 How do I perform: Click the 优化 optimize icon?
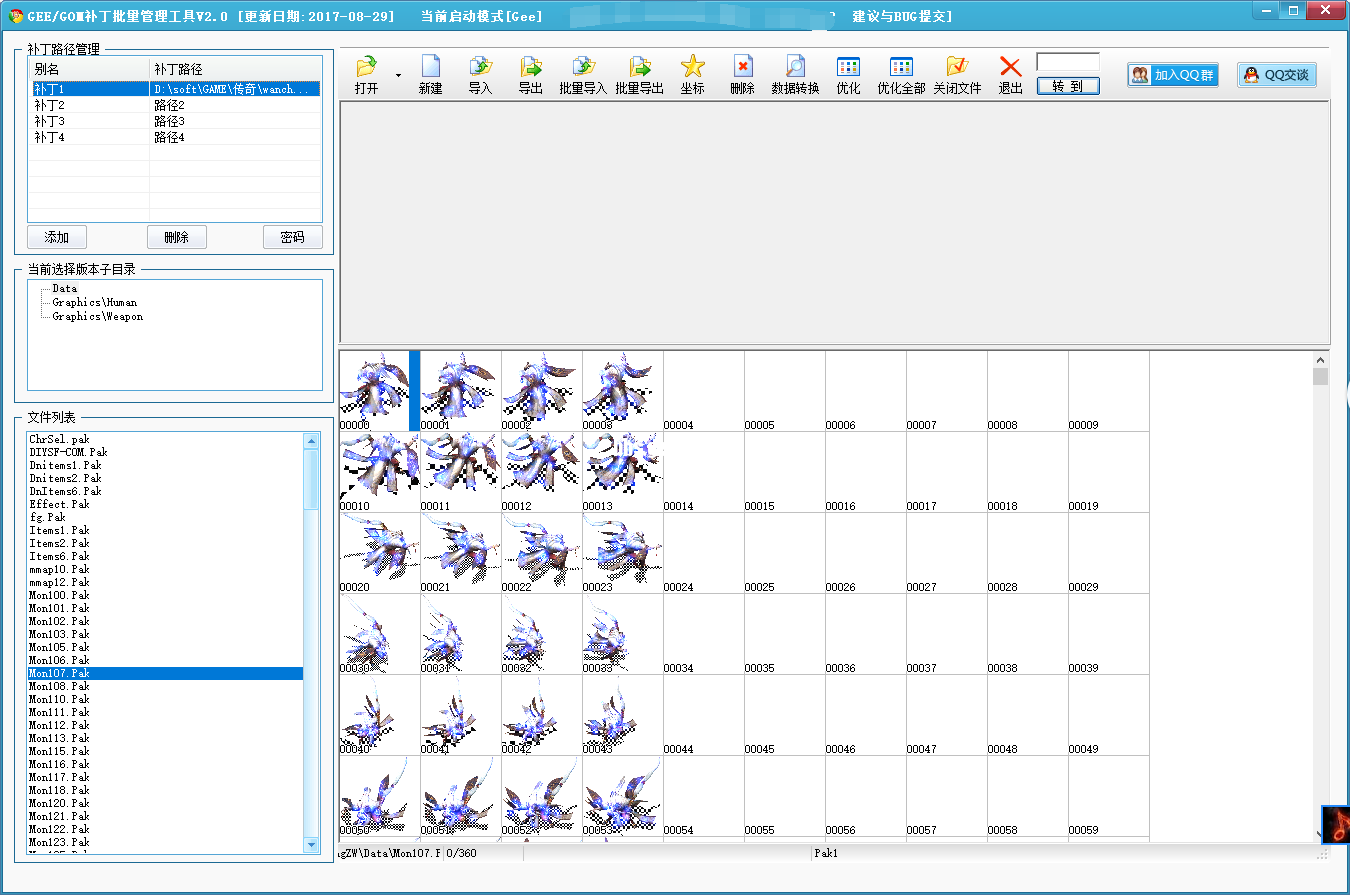tap(848, 67)
